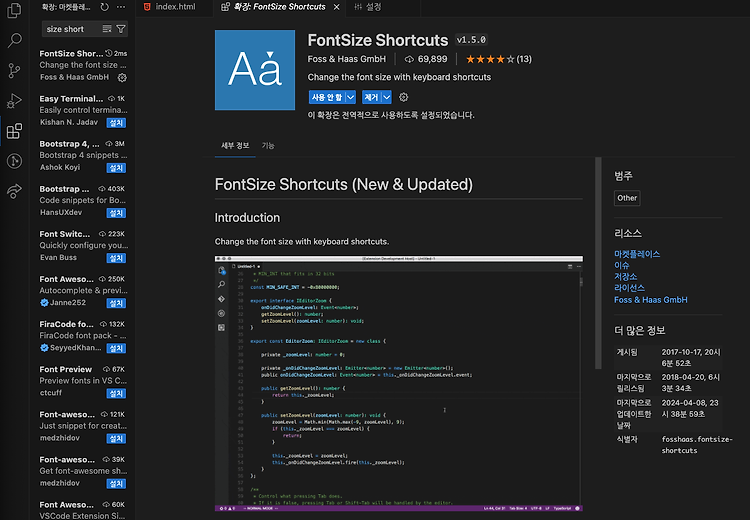Open the extensions view more actions menu
Screen dimensions: 750x520
(121, 7)
